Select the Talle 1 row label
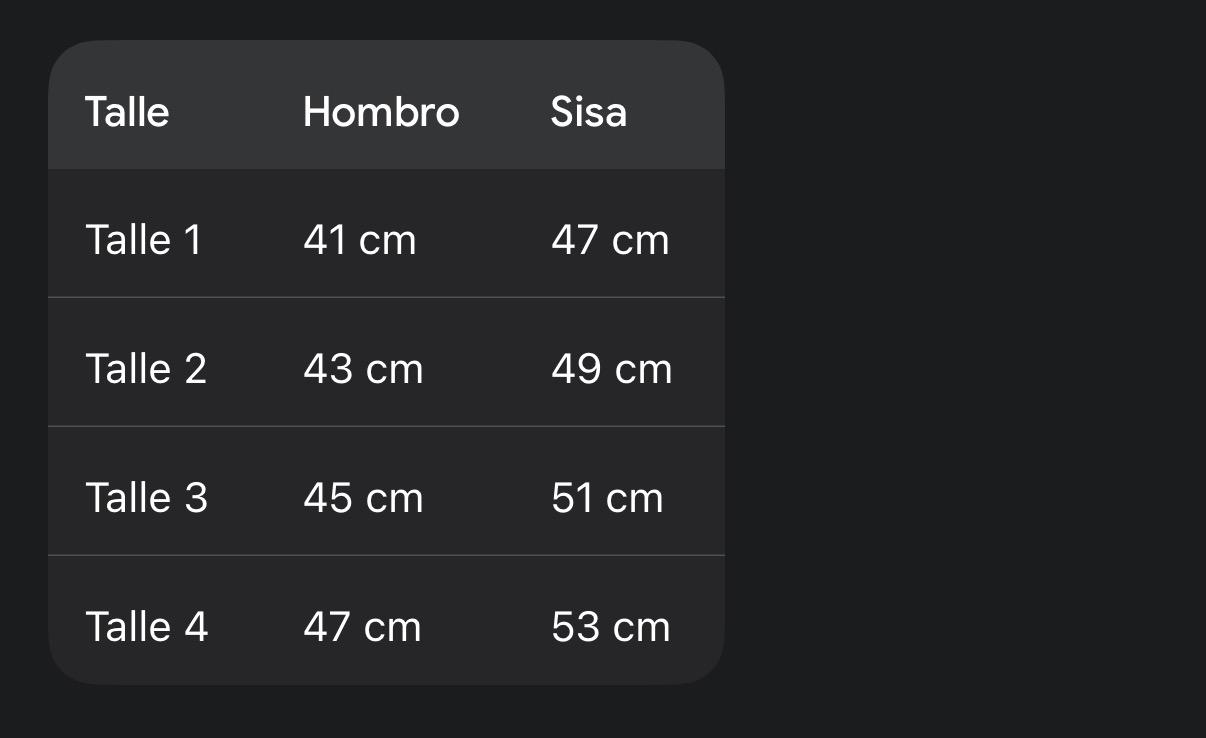The image size is (1206, 738). coord(144,240)
